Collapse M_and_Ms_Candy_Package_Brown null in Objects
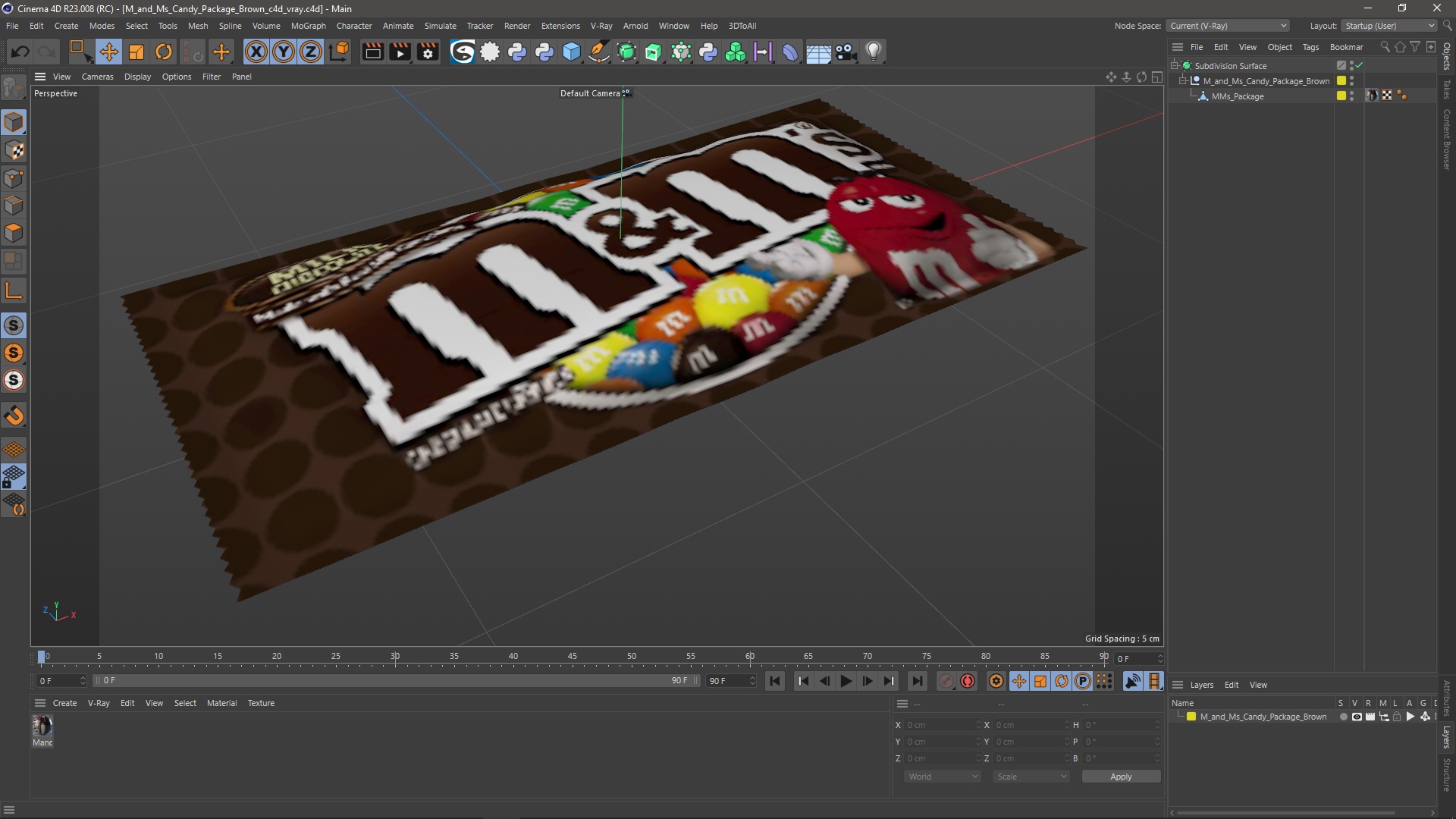This screenshot has height=819, width=1456. pos(1182,81)
